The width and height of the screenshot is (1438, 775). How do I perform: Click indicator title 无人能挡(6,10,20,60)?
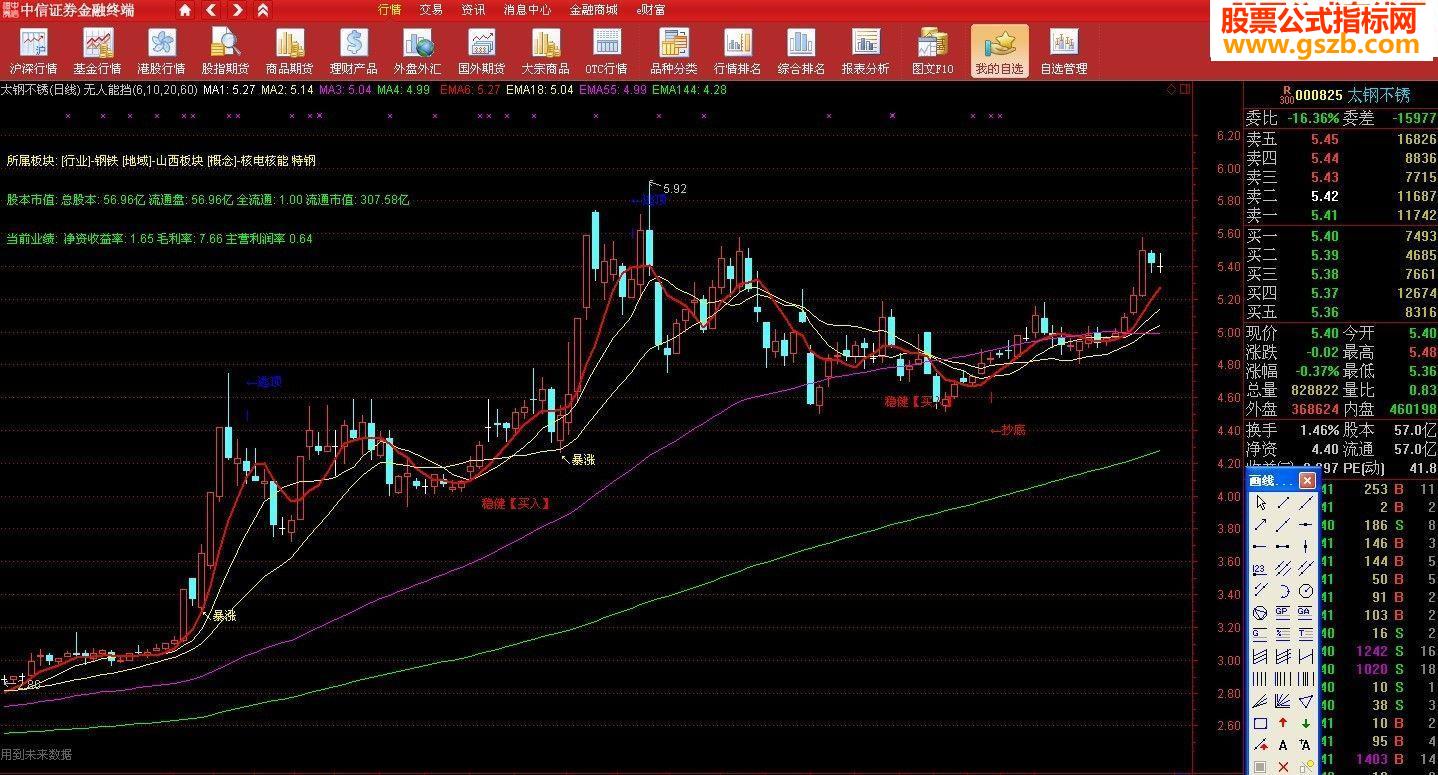[x=140, y=90]
